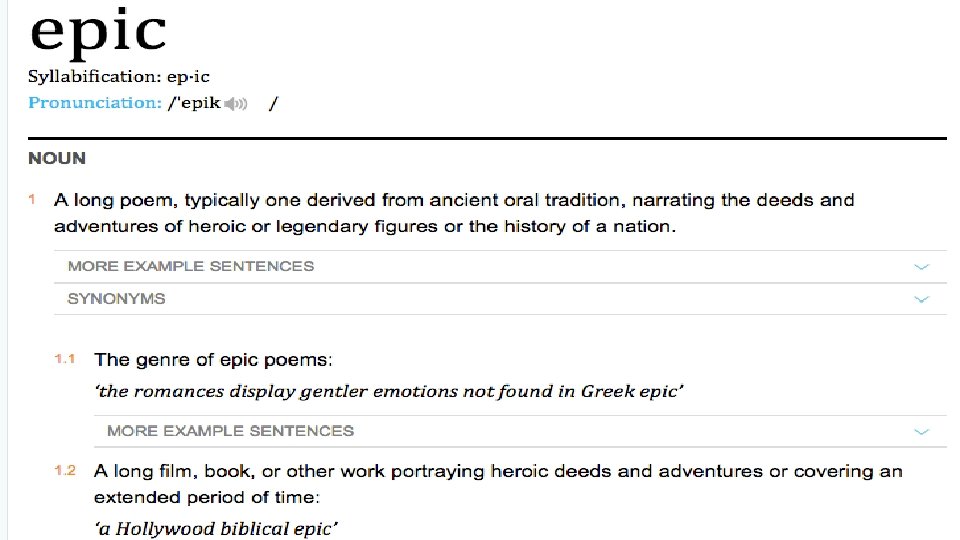Click the sense number 1 marker
Screen dimensions: 960x540
point(32,200)
